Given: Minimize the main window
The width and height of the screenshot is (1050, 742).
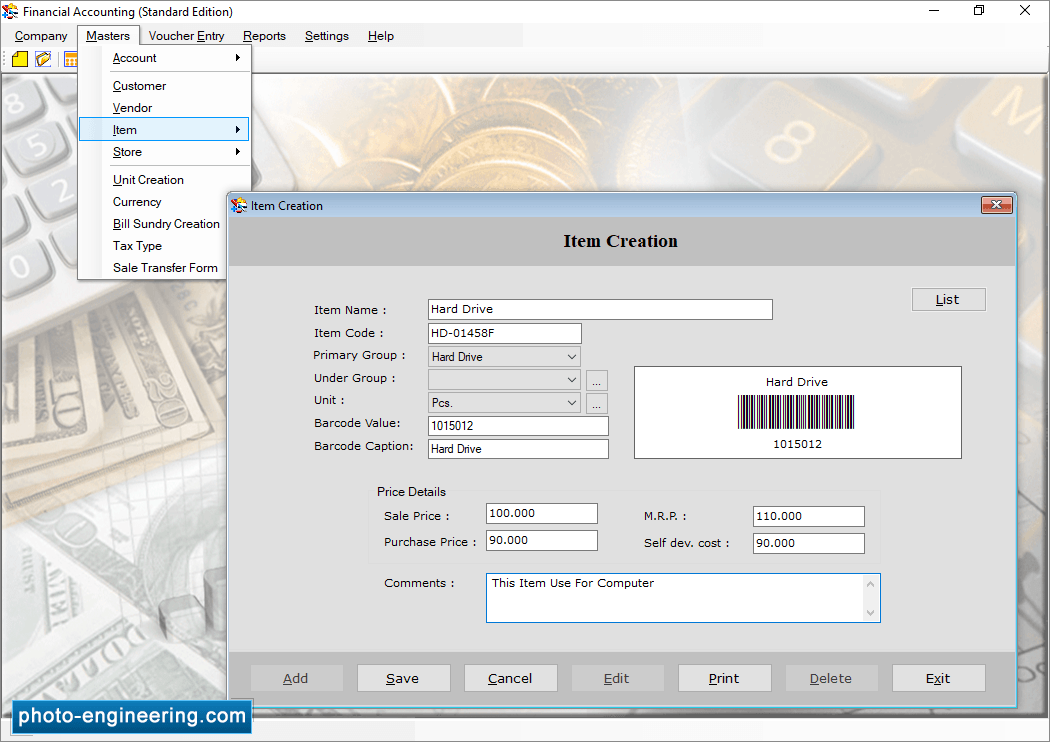Looking at the screenshot, I should 934,11.
